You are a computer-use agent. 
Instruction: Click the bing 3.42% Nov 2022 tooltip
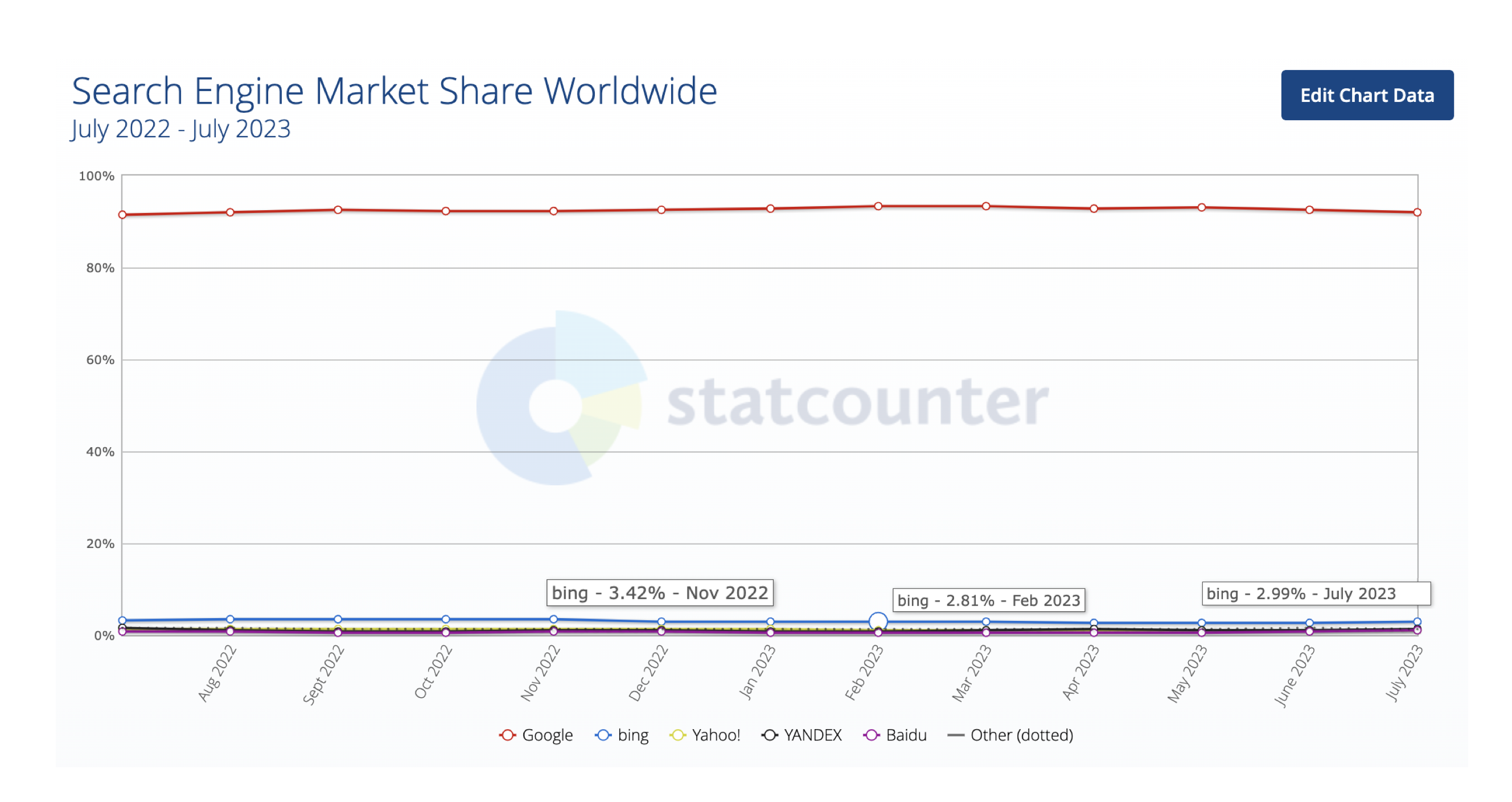click(660, 593)
